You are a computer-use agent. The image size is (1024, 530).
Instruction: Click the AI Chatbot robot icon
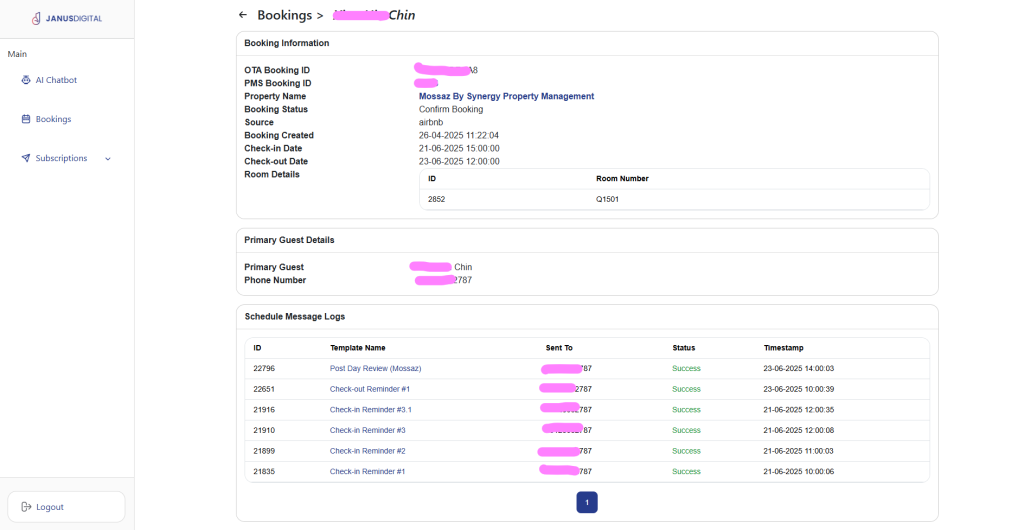[x=26, y=80]
